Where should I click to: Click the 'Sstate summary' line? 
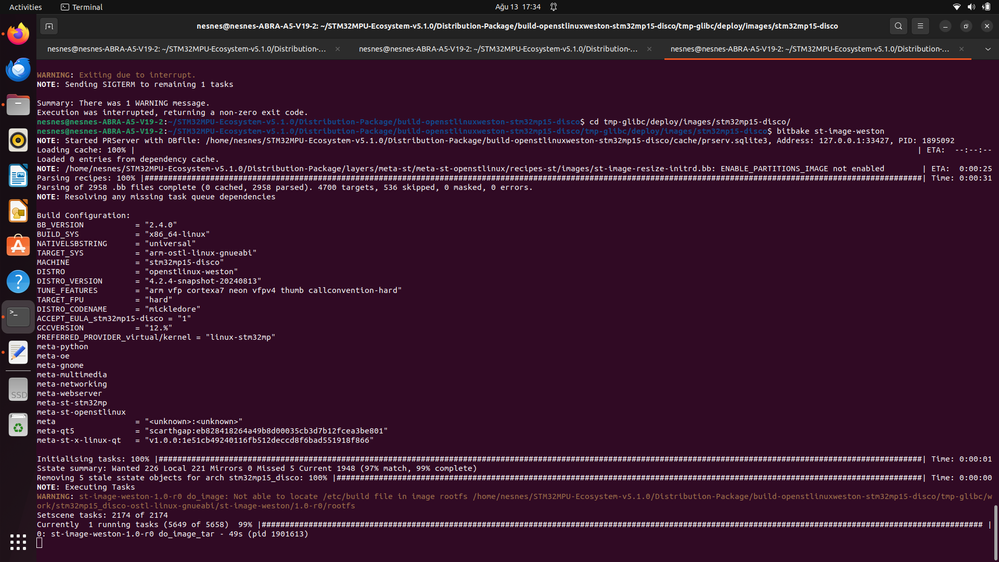click(257, 468)
